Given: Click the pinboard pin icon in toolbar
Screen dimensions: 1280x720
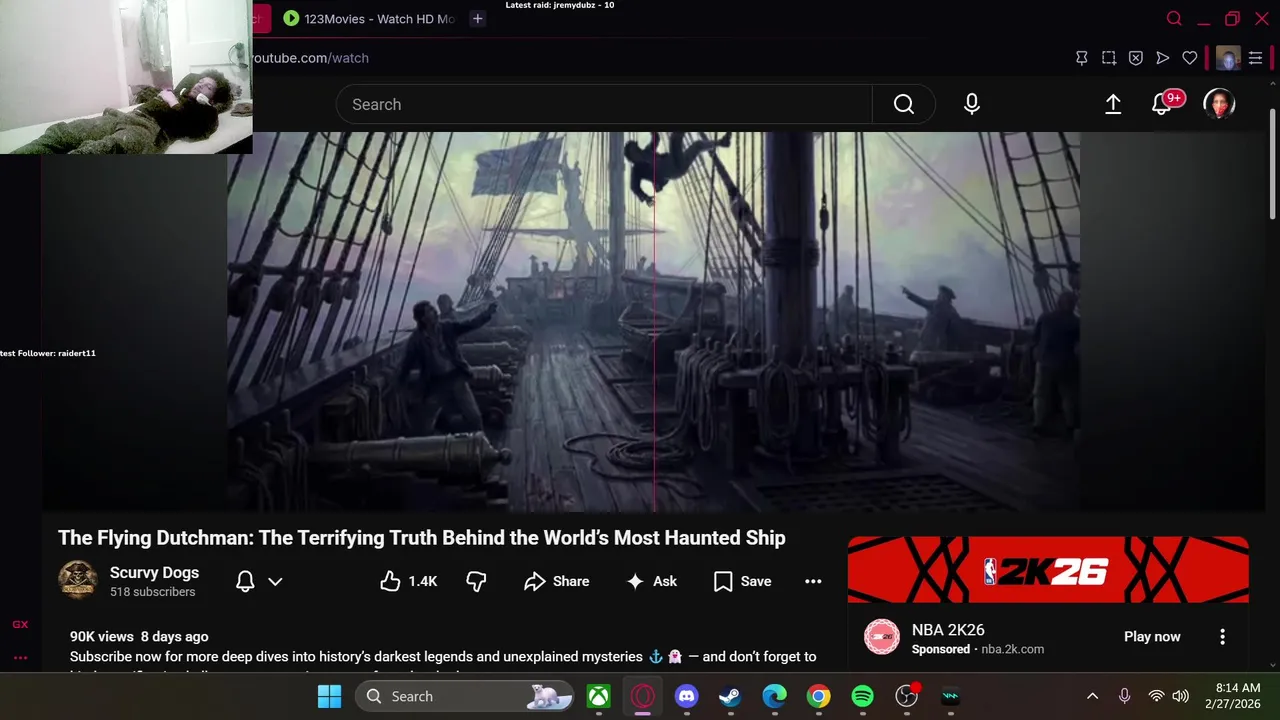Looking at the screenshot, I should point(1081,58).
